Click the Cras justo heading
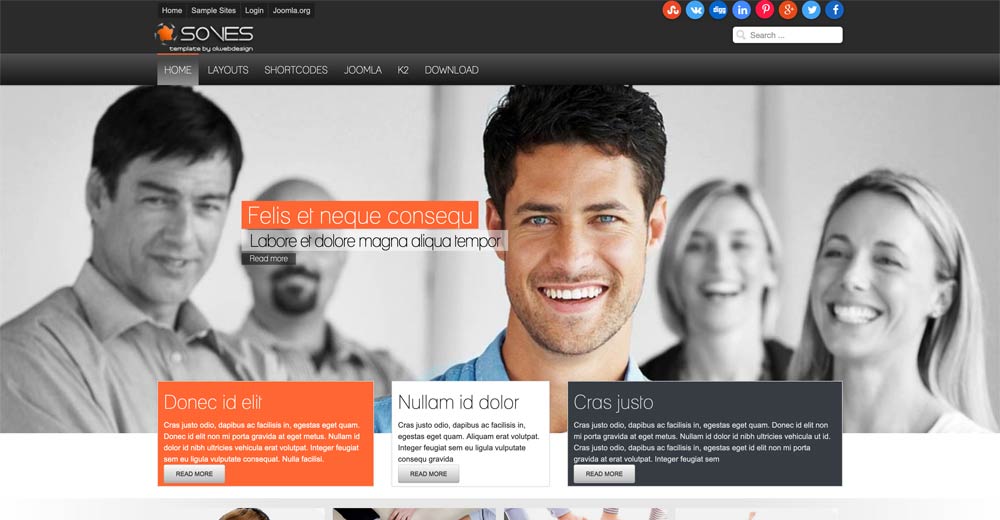The height and width of the screenshot is (520, 1000). pos(613,402)
